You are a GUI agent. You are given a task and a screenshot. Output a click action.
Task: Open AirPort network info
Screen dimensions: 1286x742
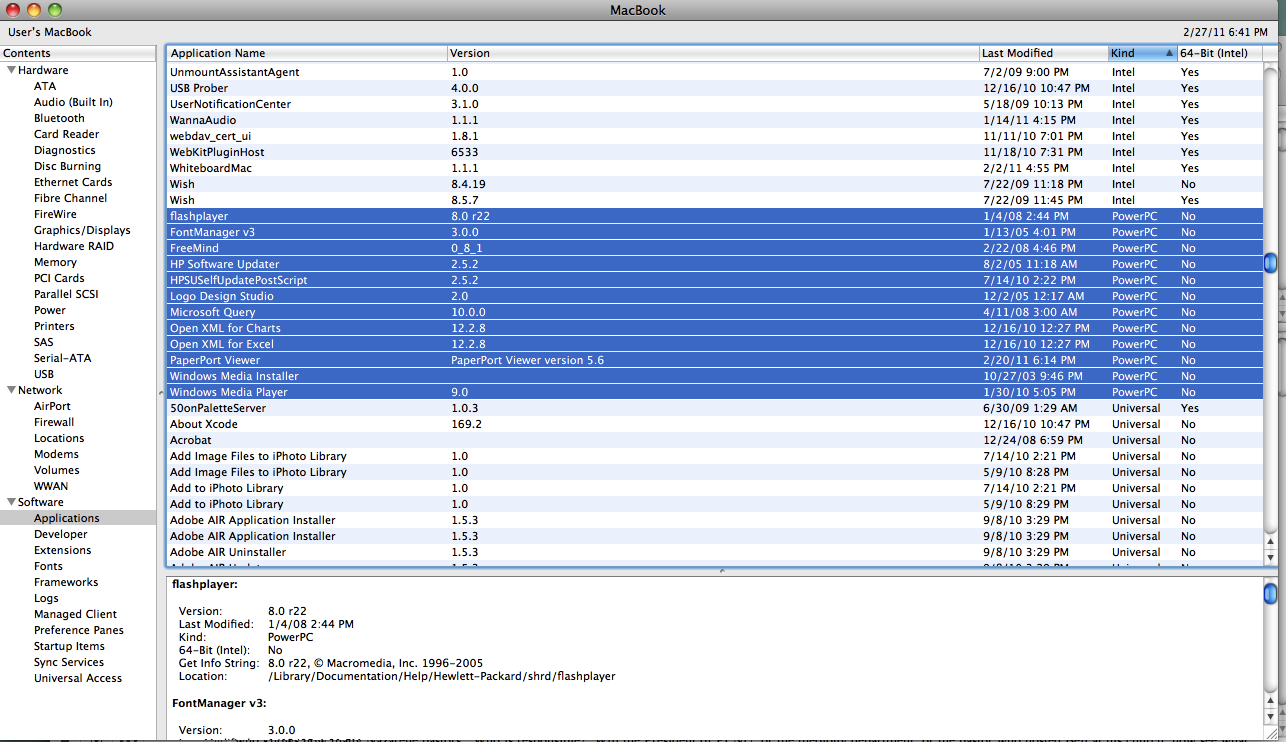[x=52, y=406]
